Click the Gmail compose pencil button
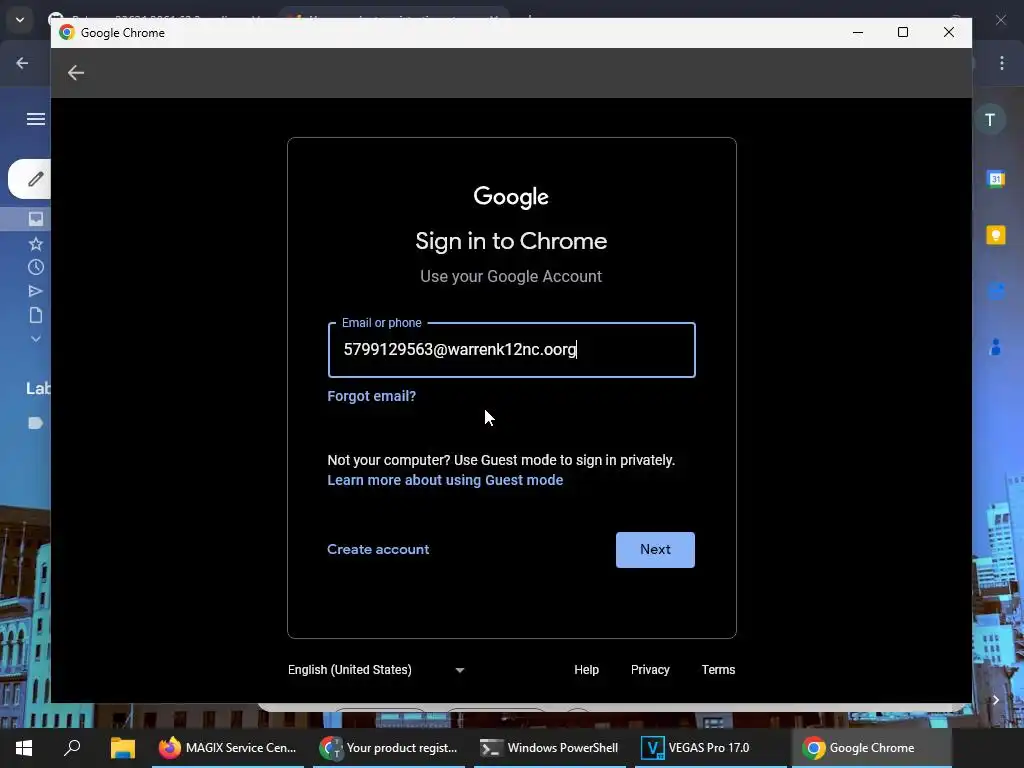The height and width of the screenshot is (768, 1024). [x=31, y=179]
